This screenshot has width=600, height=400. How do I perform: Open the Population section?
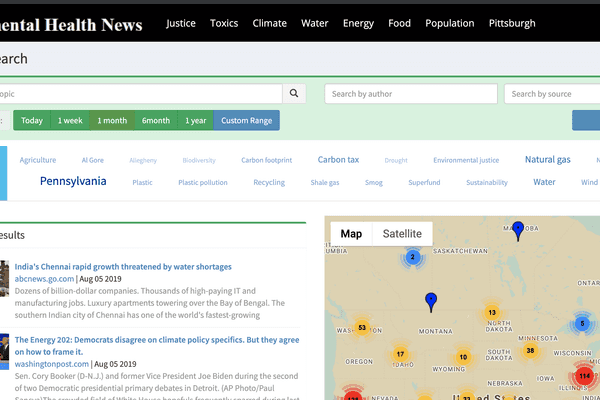coord(450,23)
